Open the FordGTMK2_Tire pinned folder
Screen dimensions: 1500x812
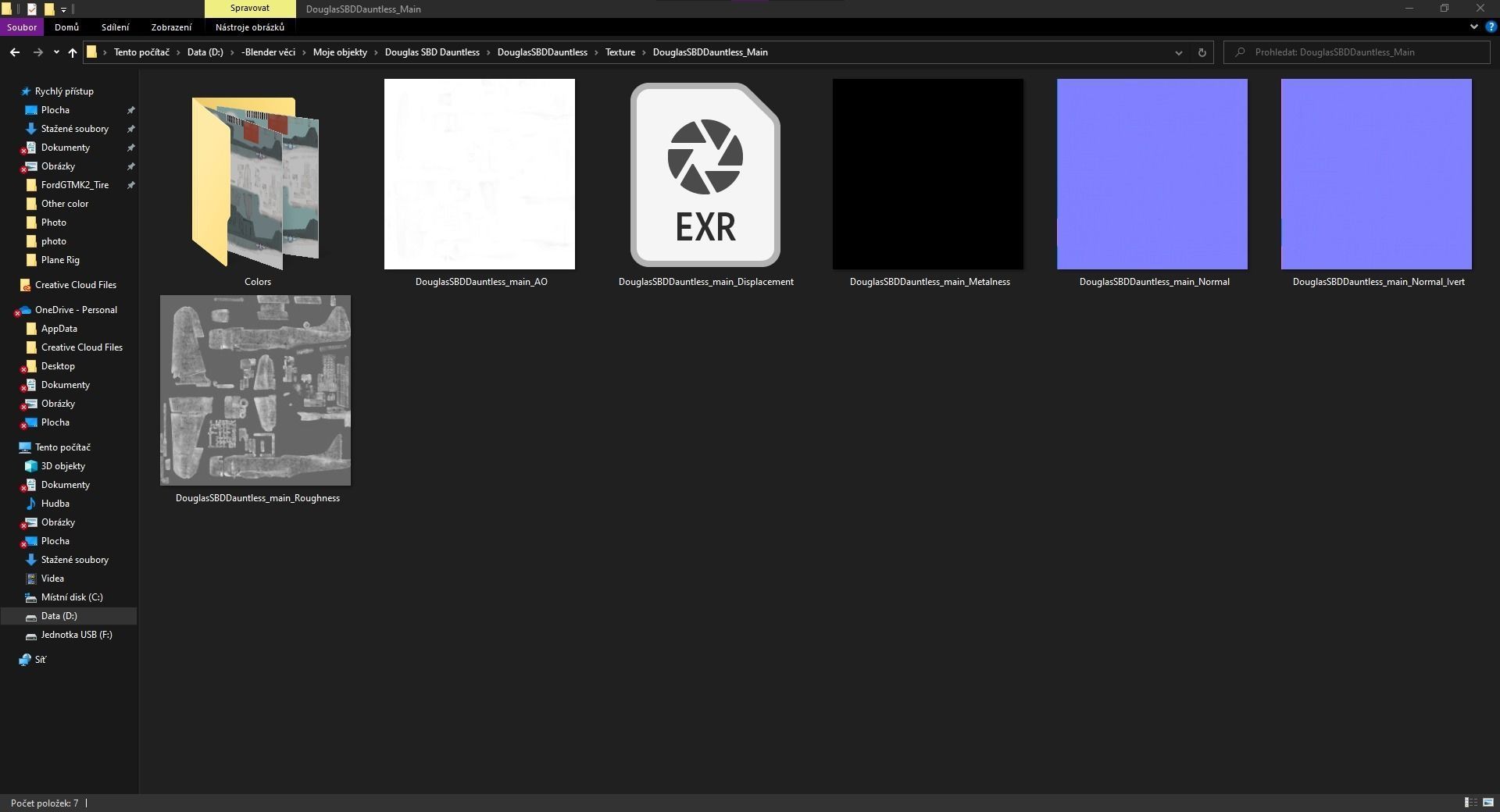point(75,185)
